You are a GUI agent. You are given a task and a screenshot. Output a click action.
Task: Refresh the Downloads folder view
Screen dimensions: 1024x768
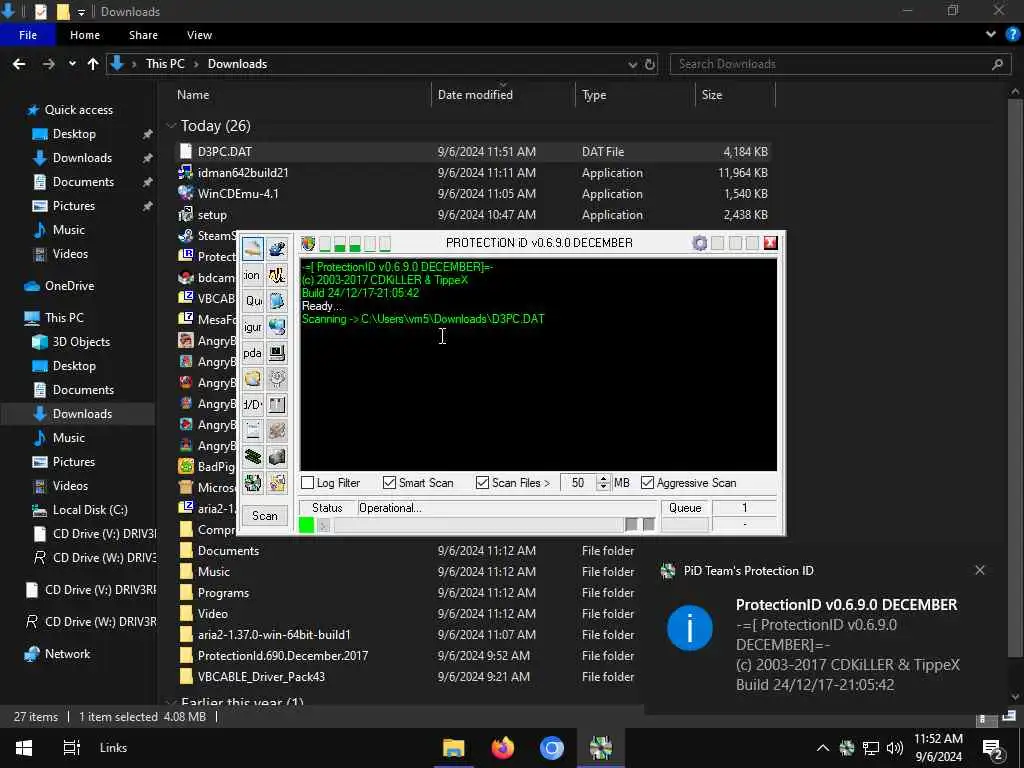(x=650, y=64)
